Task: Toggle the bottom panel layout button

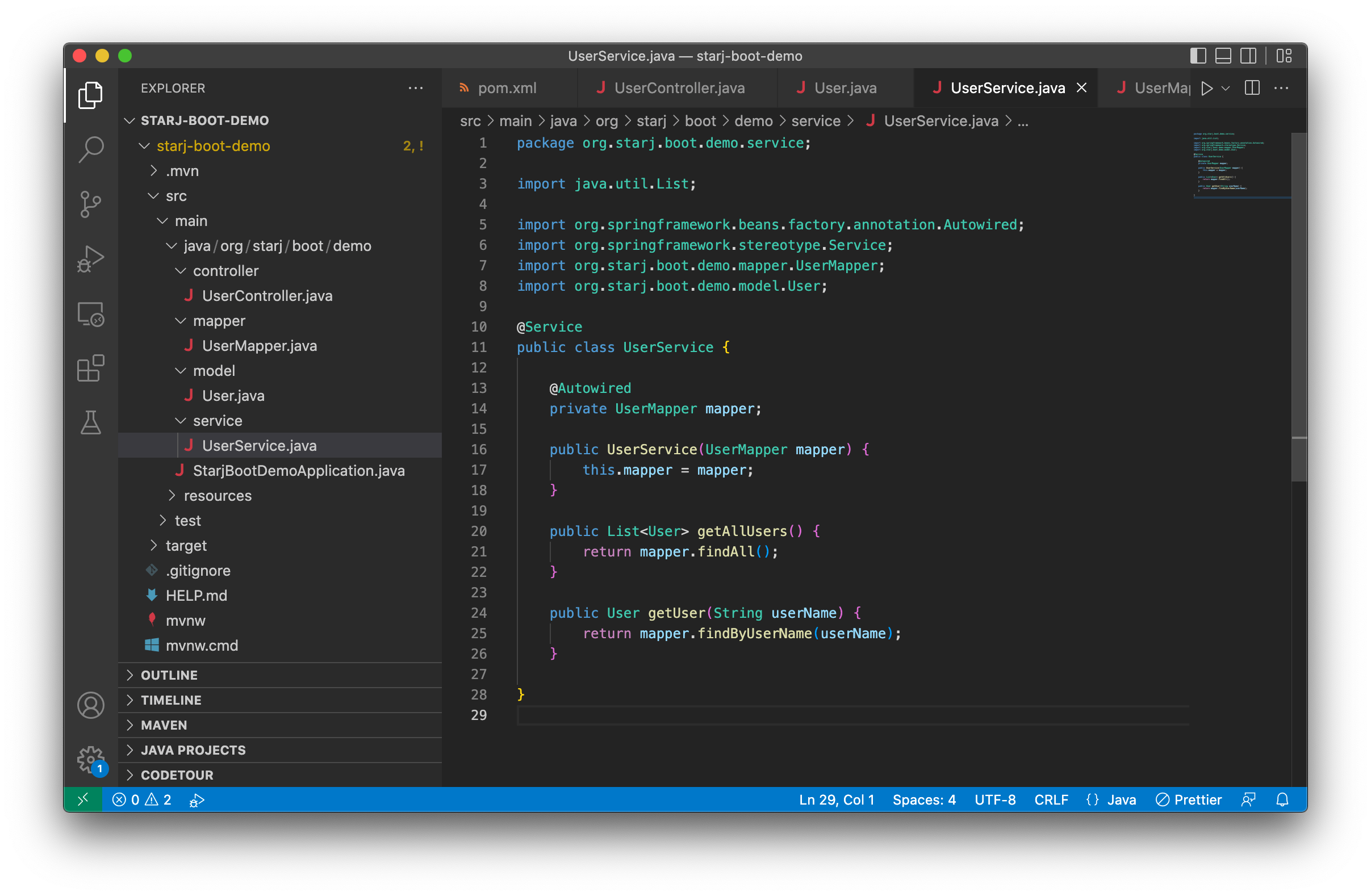Action: 1223,56
